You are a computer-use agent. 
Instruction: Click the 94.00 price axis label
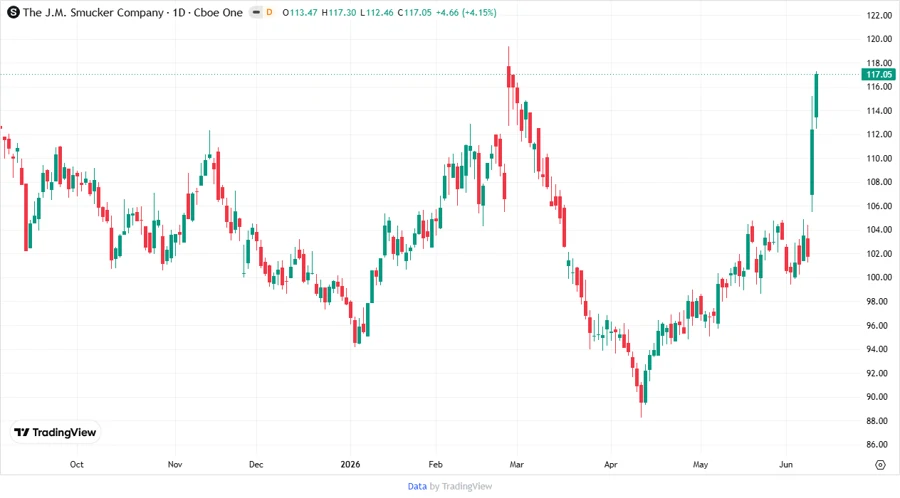pos(879,349)
